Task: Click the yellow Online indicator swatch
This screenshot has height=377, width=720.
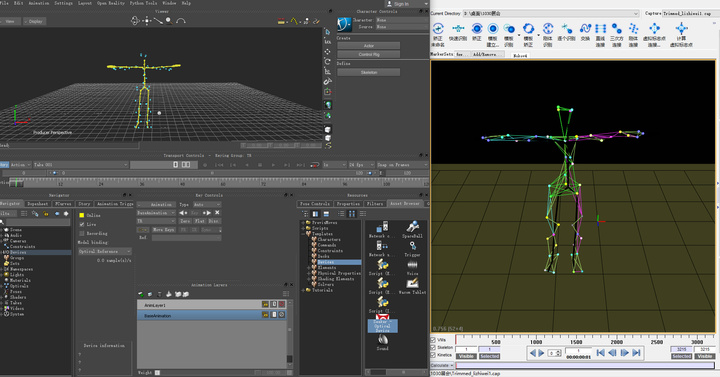Action: tap(82, 215)
